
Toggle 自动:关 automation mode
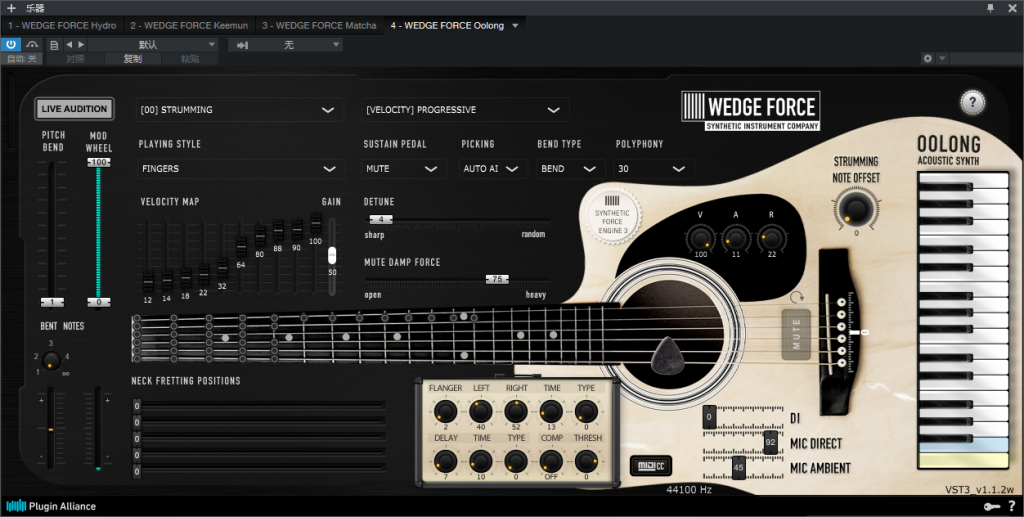point(22,59)
